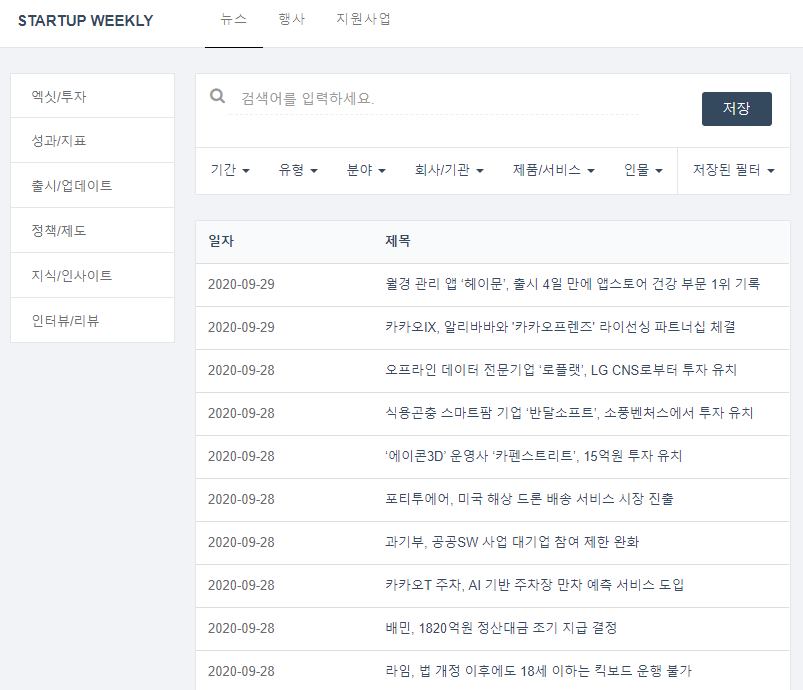
Task: Open the 라임 킥보드 운행 불가 article
Action: (538, 672)
